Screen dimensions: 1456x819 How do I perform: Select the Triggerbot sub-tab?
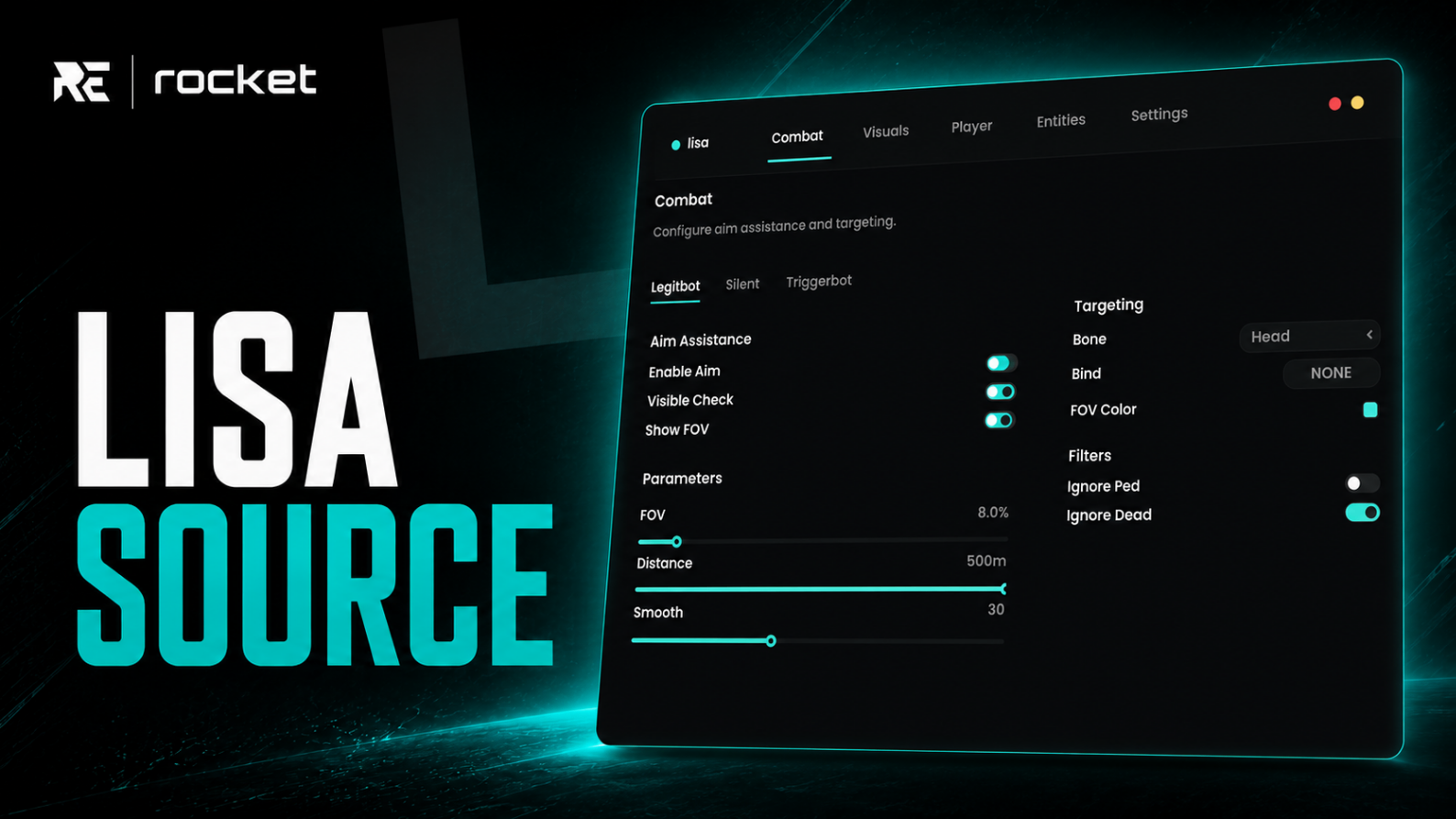pos(818,282)
